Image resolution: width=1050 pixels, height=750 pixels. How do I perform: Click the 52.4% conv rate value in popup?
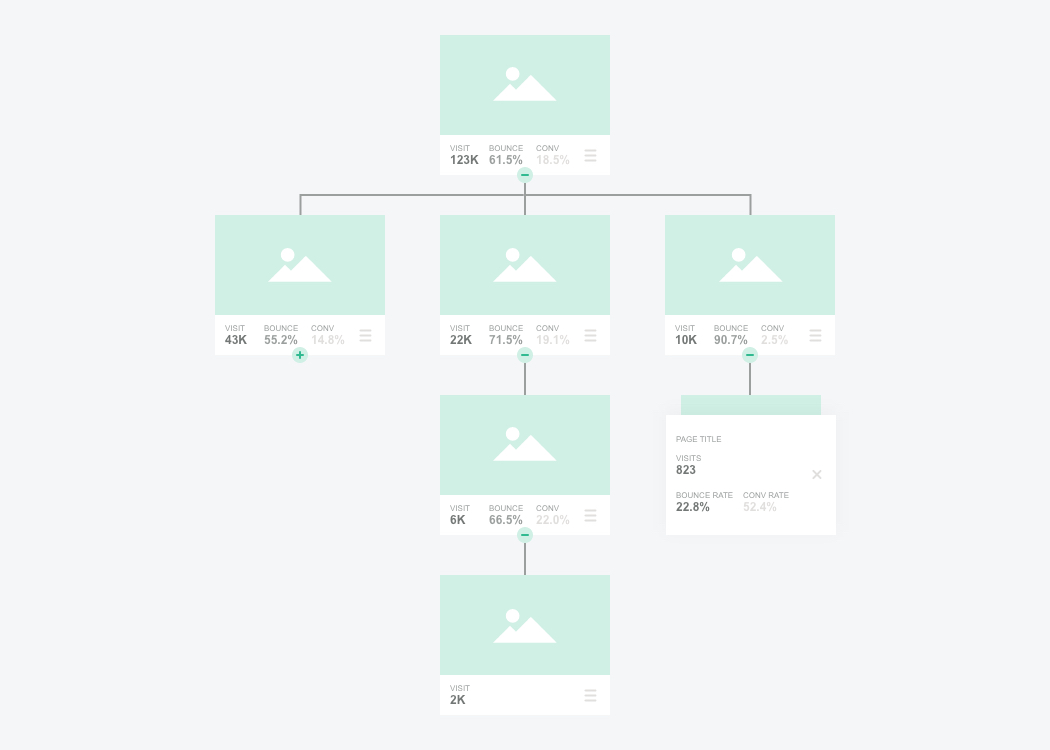click(x=760, y=507)
